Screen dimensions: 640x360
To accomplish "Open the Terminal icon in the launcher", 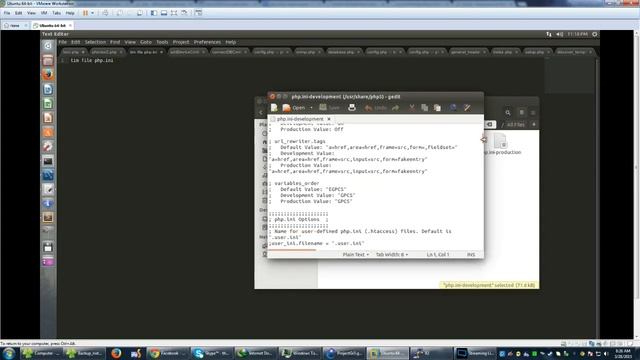I will click(x=48, y=160).
